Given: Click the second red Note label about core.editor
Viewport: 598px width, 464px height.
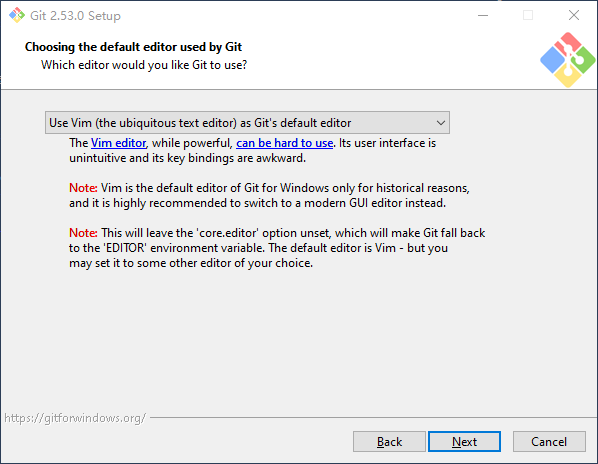Looking at the screenshot, I should tap(83, 233).
